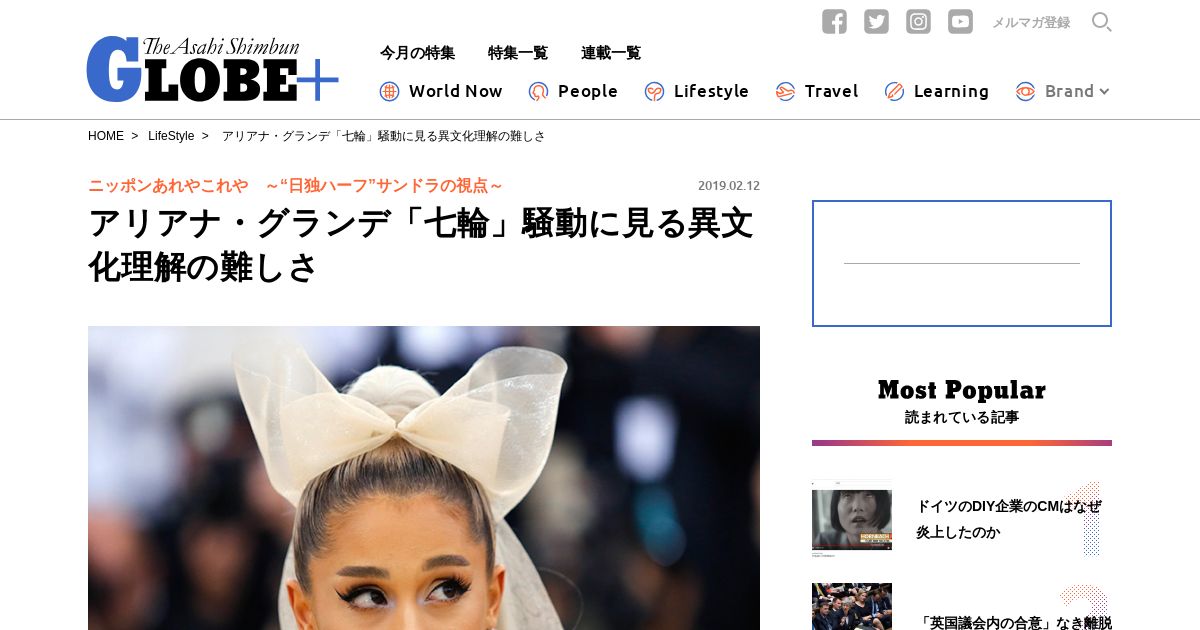Image resolution: width=1200 pixels, height=630 pixels.
Task: Click the main article hero photo
Action: click(x=424, y=478)
